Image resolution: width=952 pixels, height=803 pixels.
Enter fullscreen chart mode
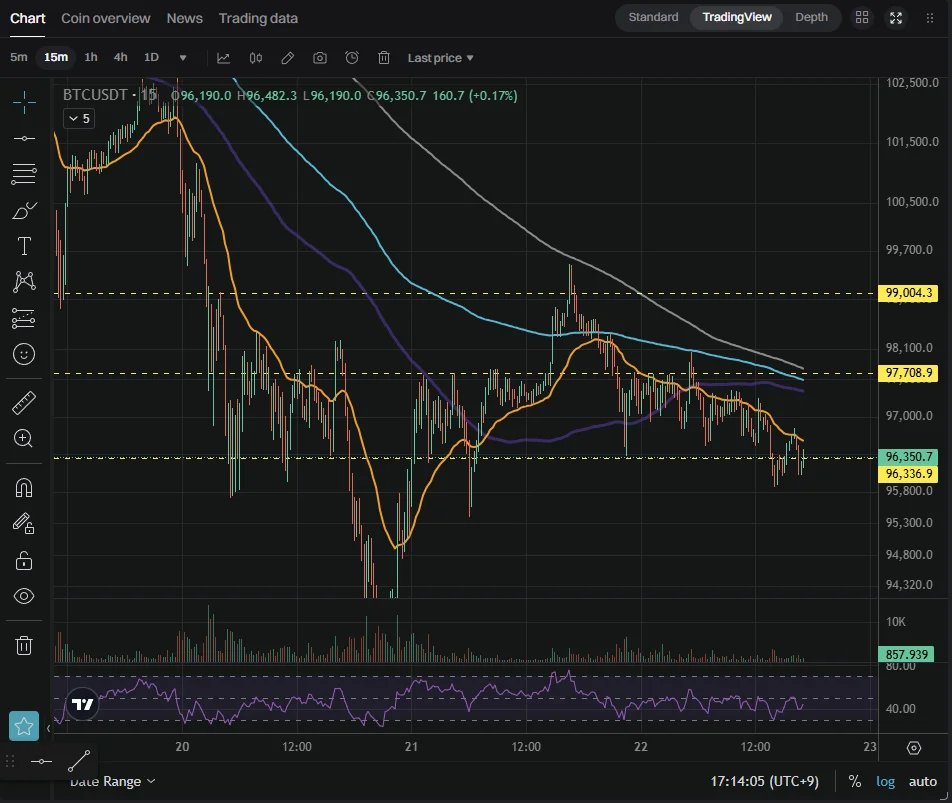click(896, 18)
